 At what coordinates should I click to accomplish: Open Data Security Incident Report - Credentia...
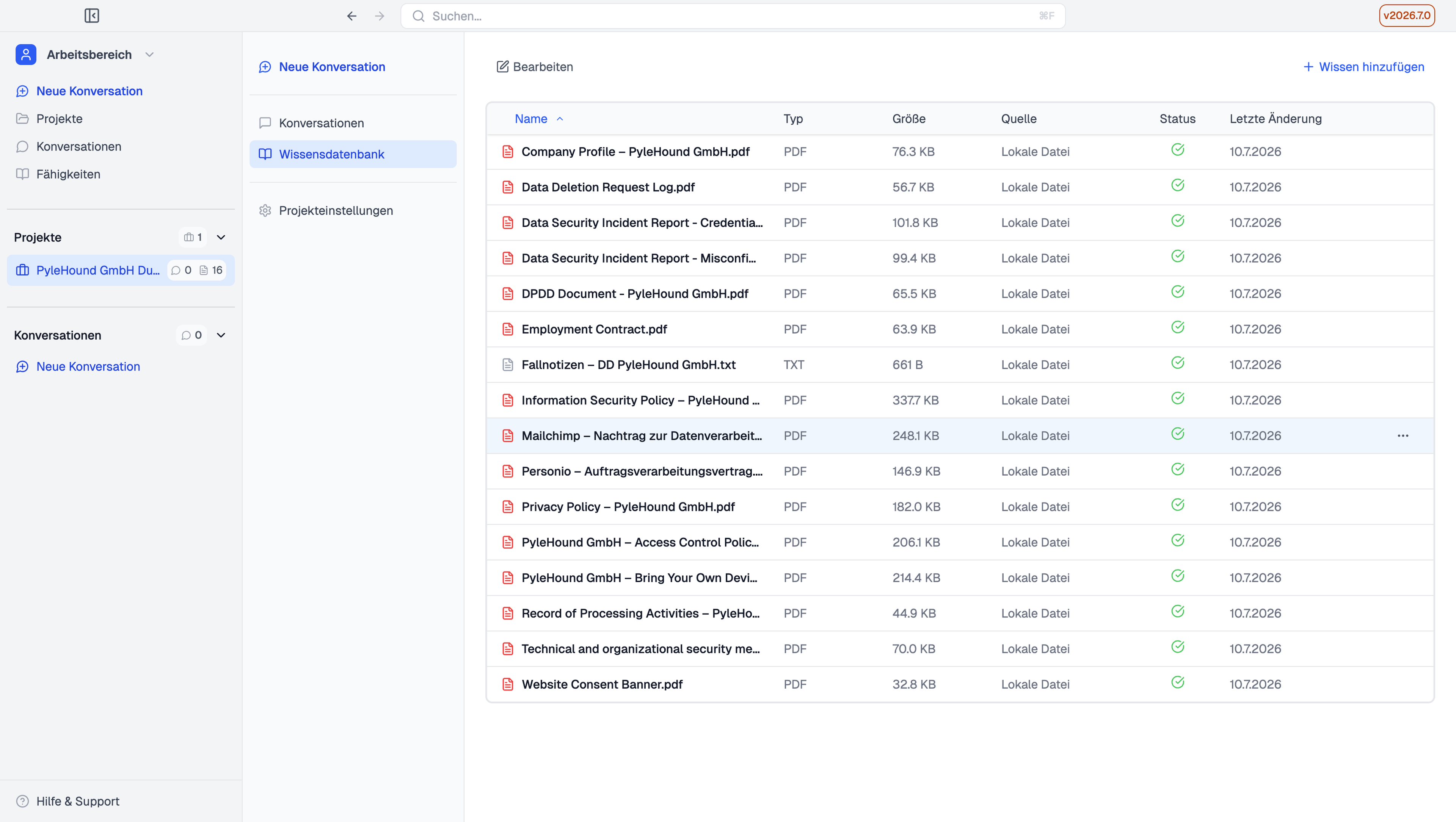pyautogui.click(x=642, y=222)
